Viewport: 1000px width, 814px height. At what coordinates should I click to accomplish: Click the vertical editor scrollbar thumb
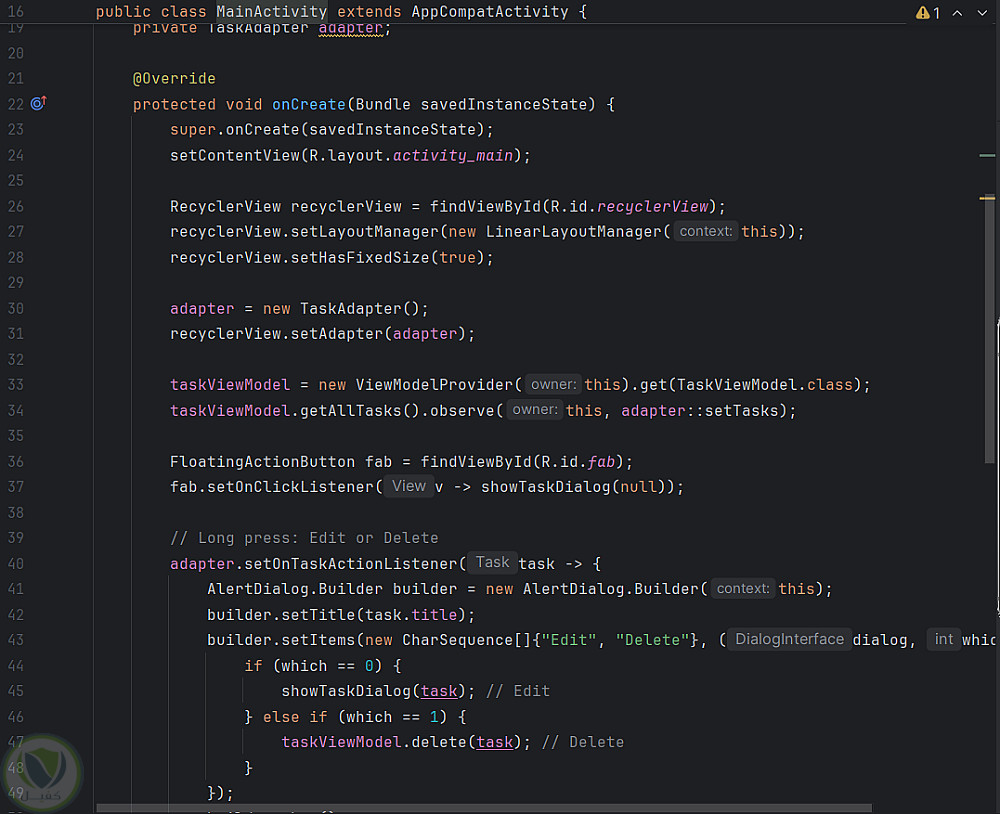click(x=989, y=329)
